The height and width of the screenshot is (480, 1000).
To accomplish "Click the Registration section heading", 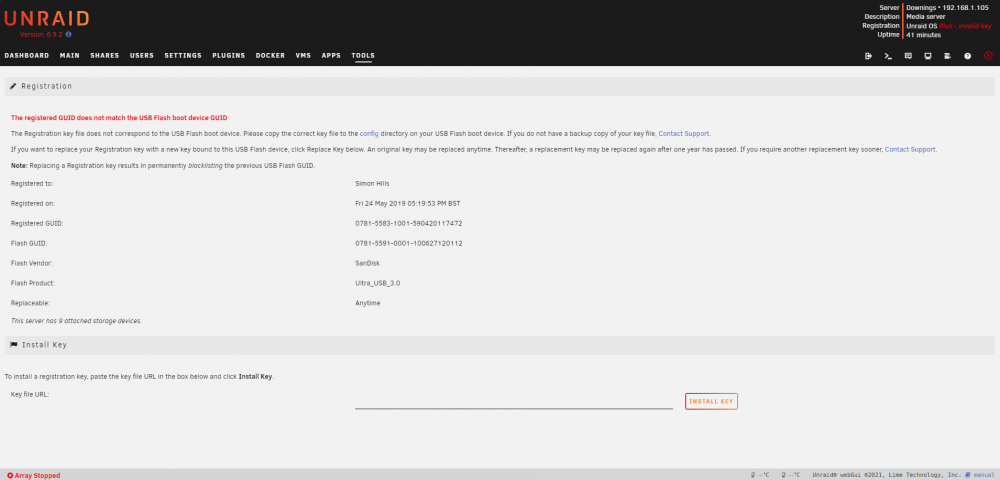I will [47, 86].
